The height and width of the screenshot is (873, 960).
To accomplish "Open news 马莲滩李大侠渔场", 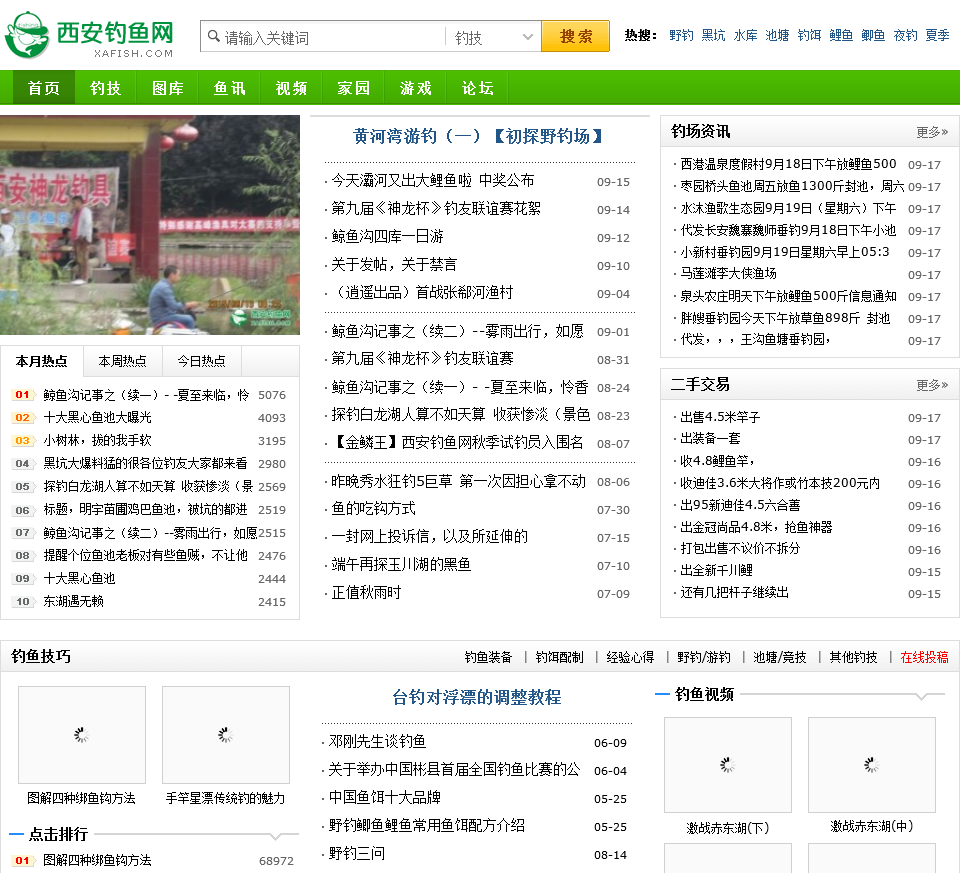I will (x=729, y=273).
